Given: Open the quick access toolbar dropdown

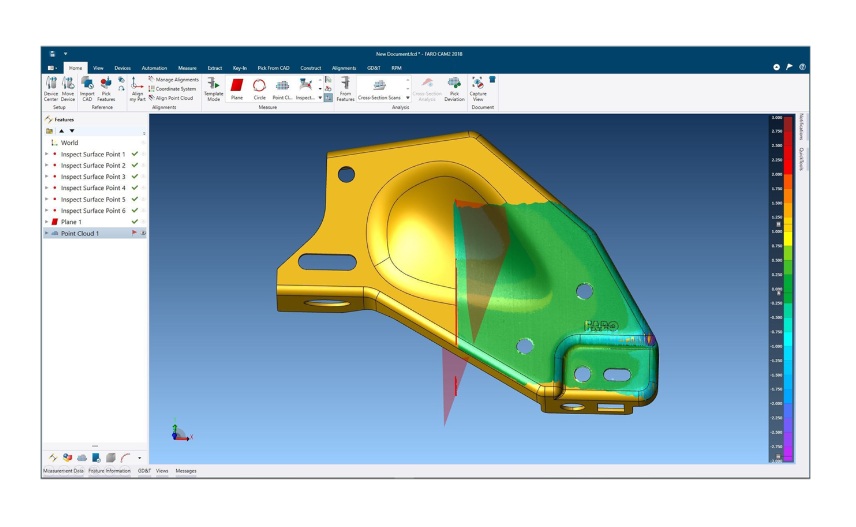Looking at the screenshot, I should [x=65, y=54].
